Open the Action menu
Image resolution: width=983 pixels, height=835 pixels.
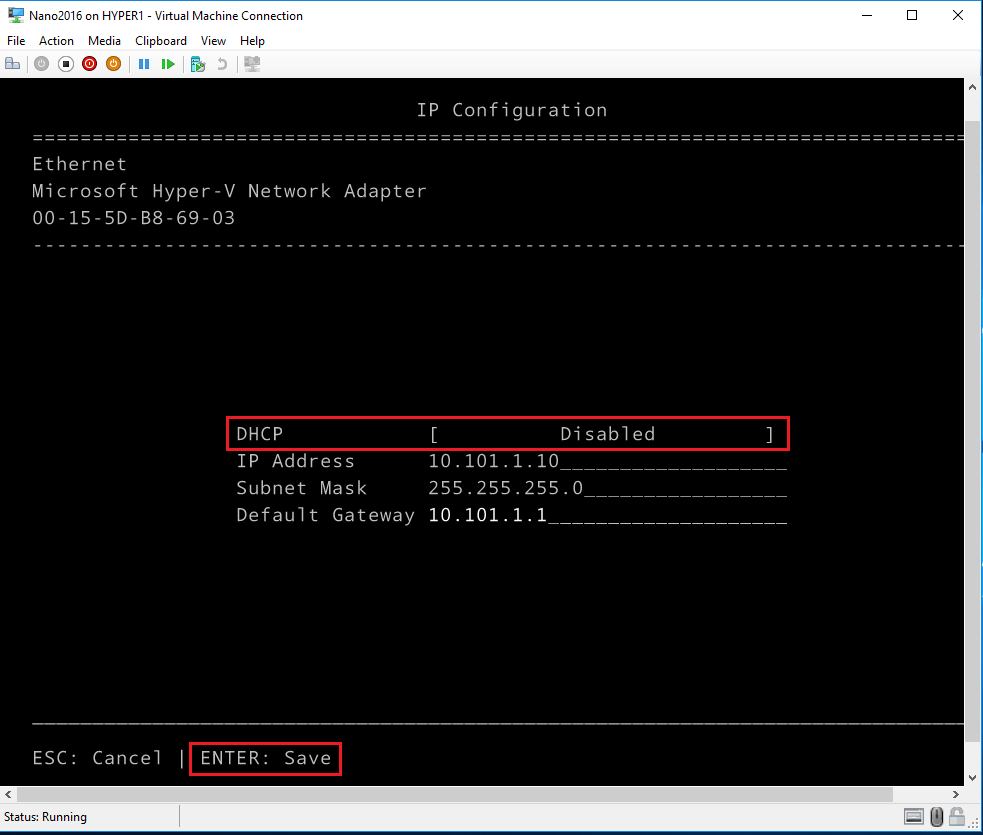click(x=56, y=41)
